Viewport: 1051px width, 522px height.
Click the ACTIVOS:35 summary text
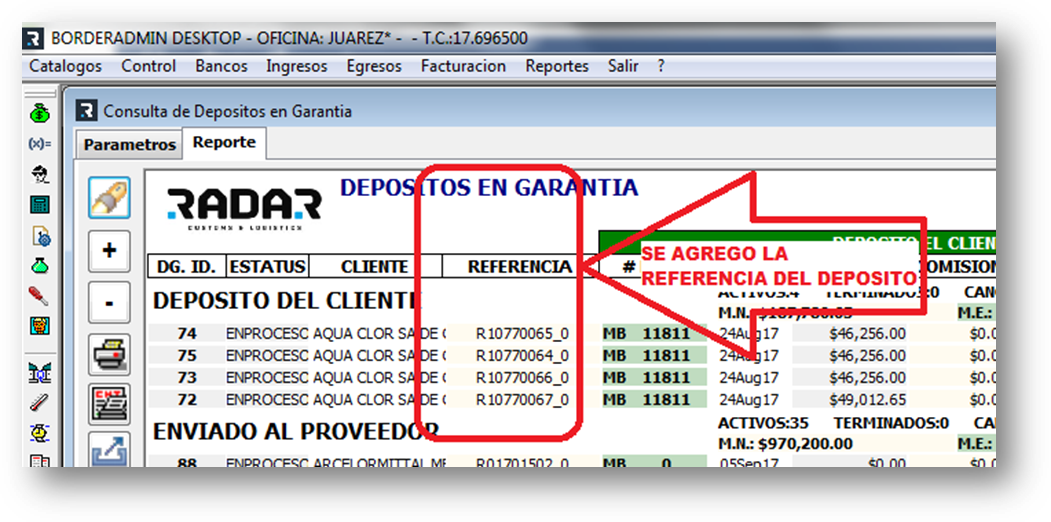point(763,423)
